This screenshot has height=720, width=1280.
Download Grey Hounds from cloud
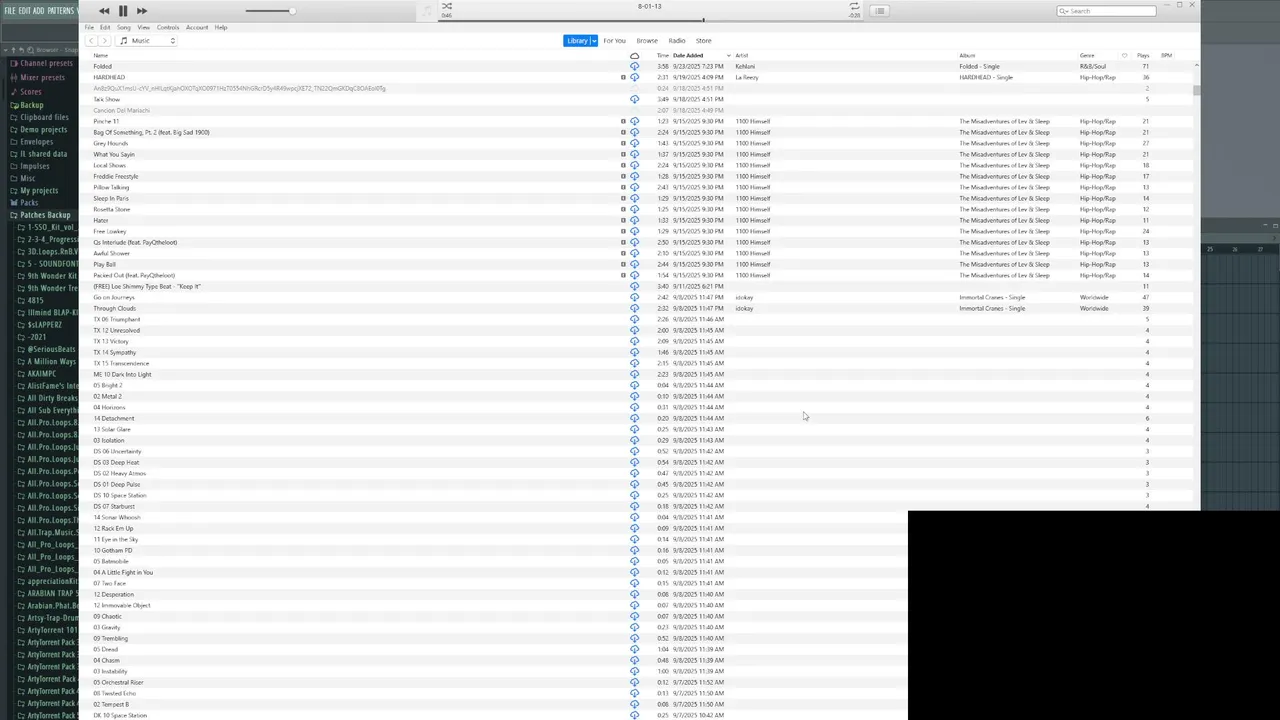(x=634, y=143)
